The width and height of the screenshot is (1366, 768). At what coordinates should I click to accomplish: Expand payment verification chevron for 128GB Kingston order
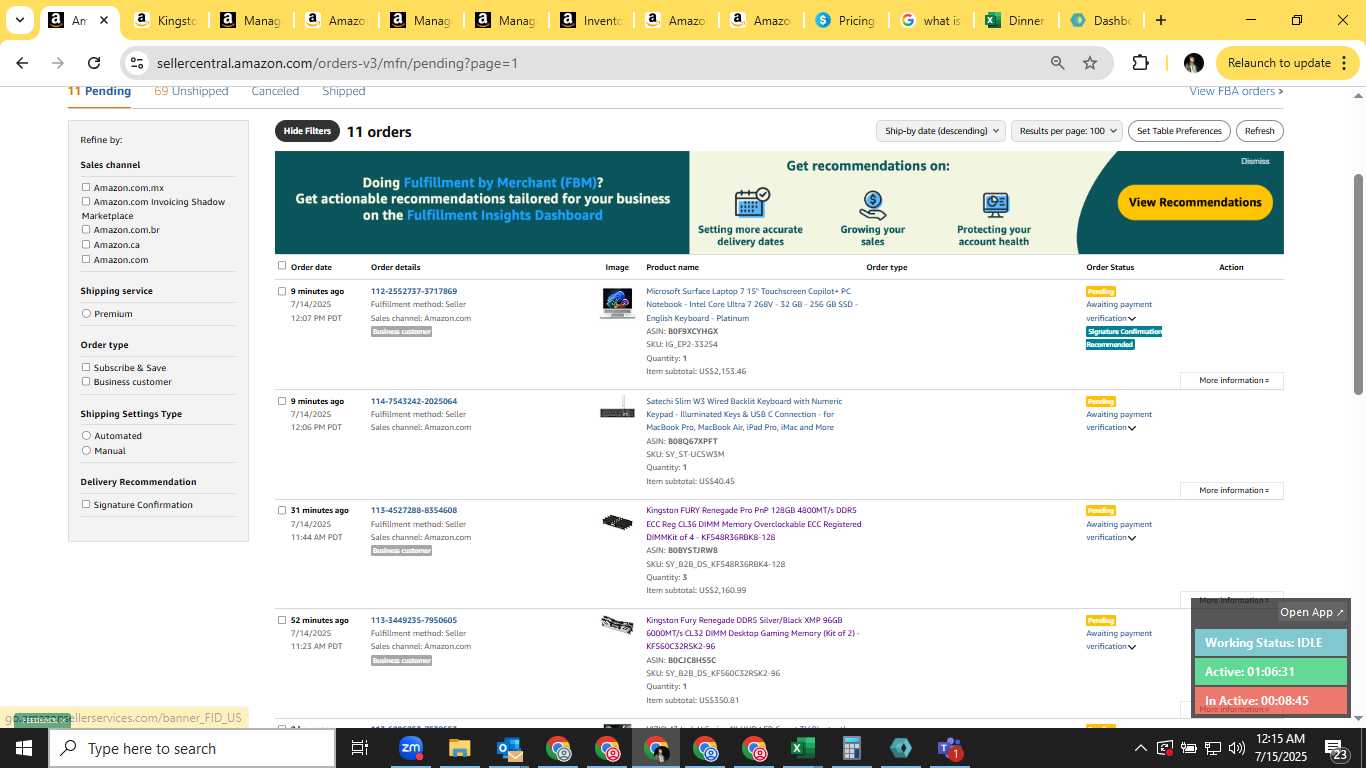tap(1132, 538)
